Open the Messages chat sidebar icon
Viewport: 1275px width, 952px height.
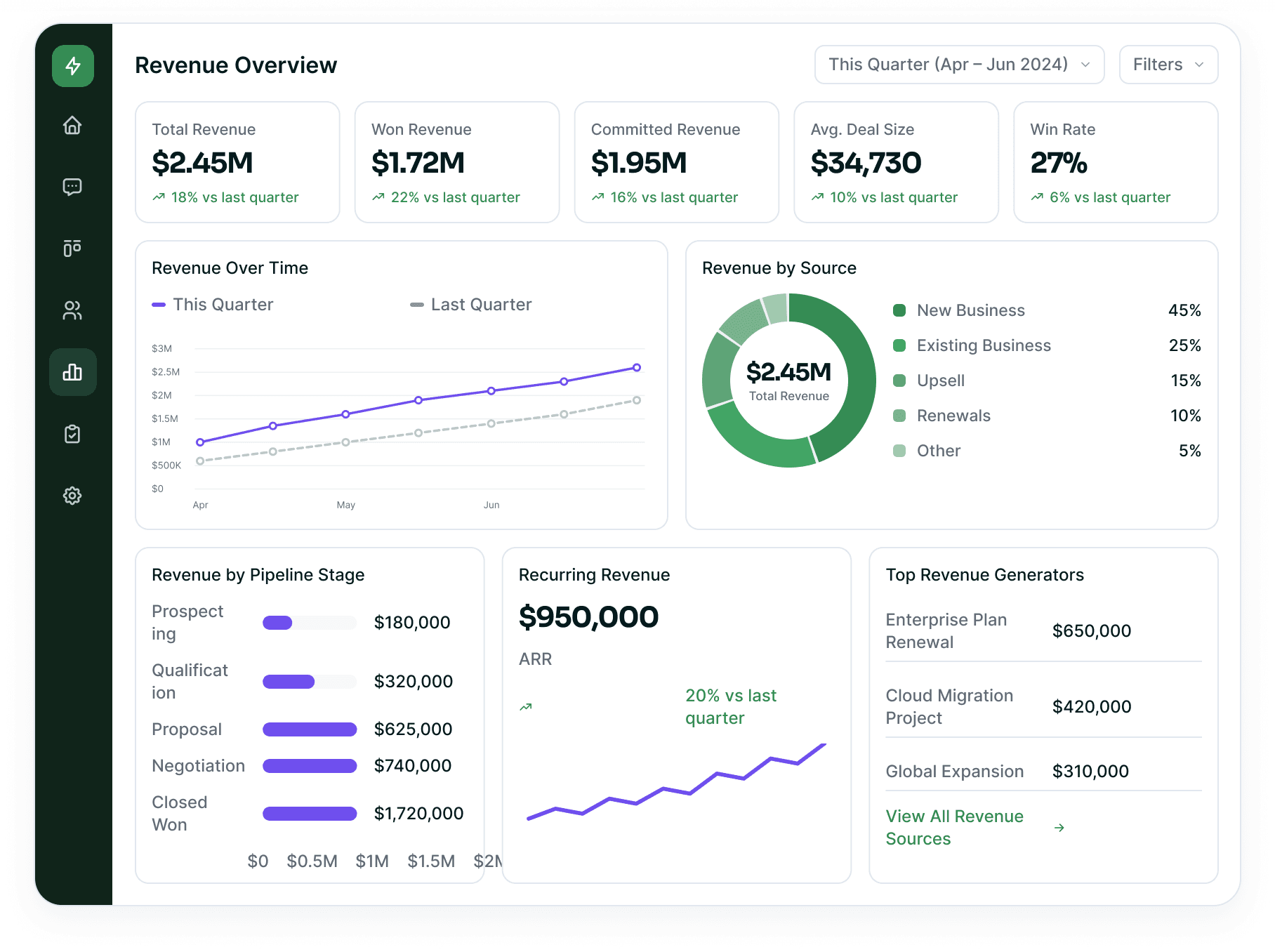72,187
